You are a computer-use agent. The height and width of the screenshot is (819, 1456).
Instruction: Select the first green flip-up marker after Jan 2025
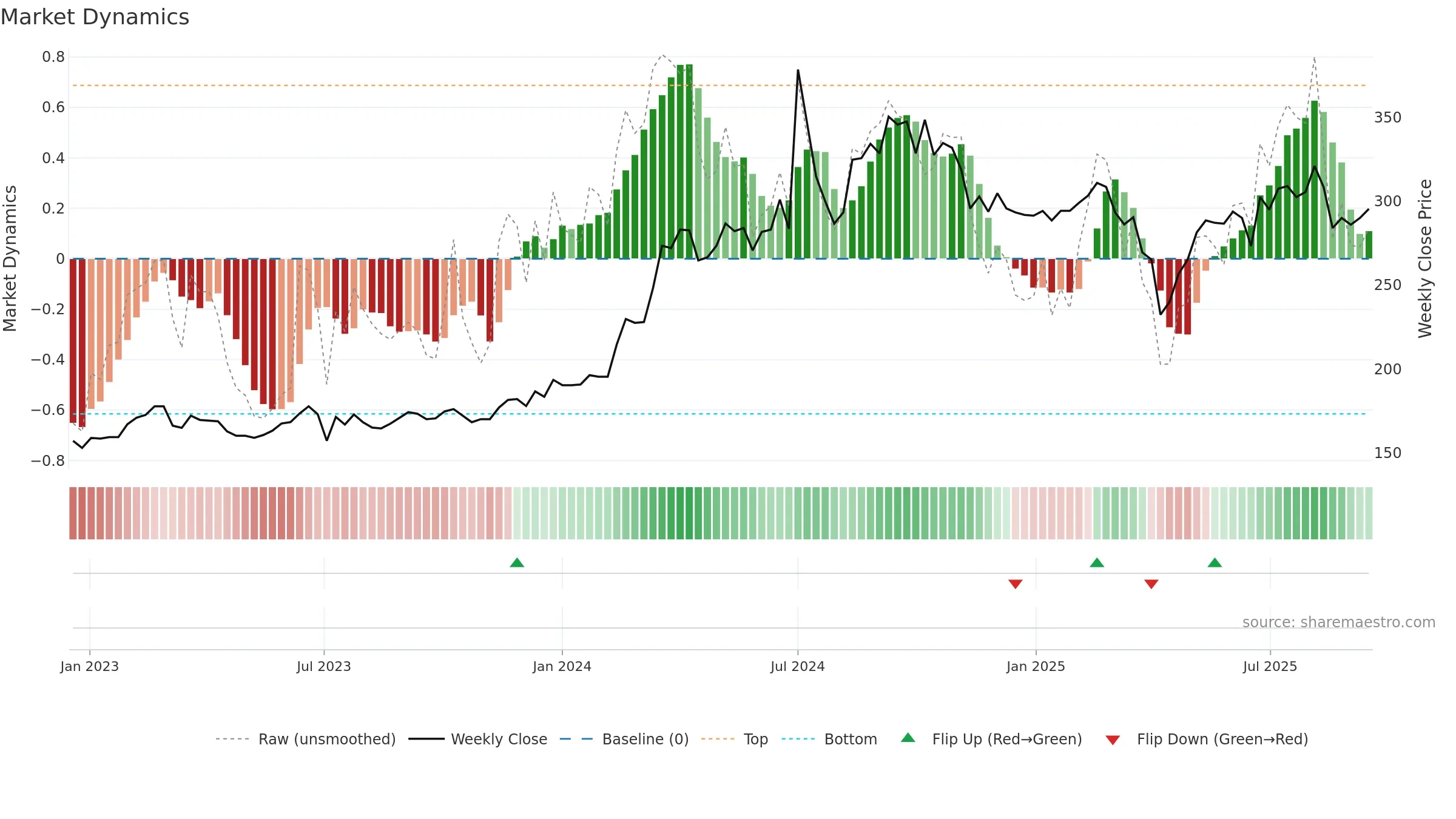click(x=1097, y=562)
